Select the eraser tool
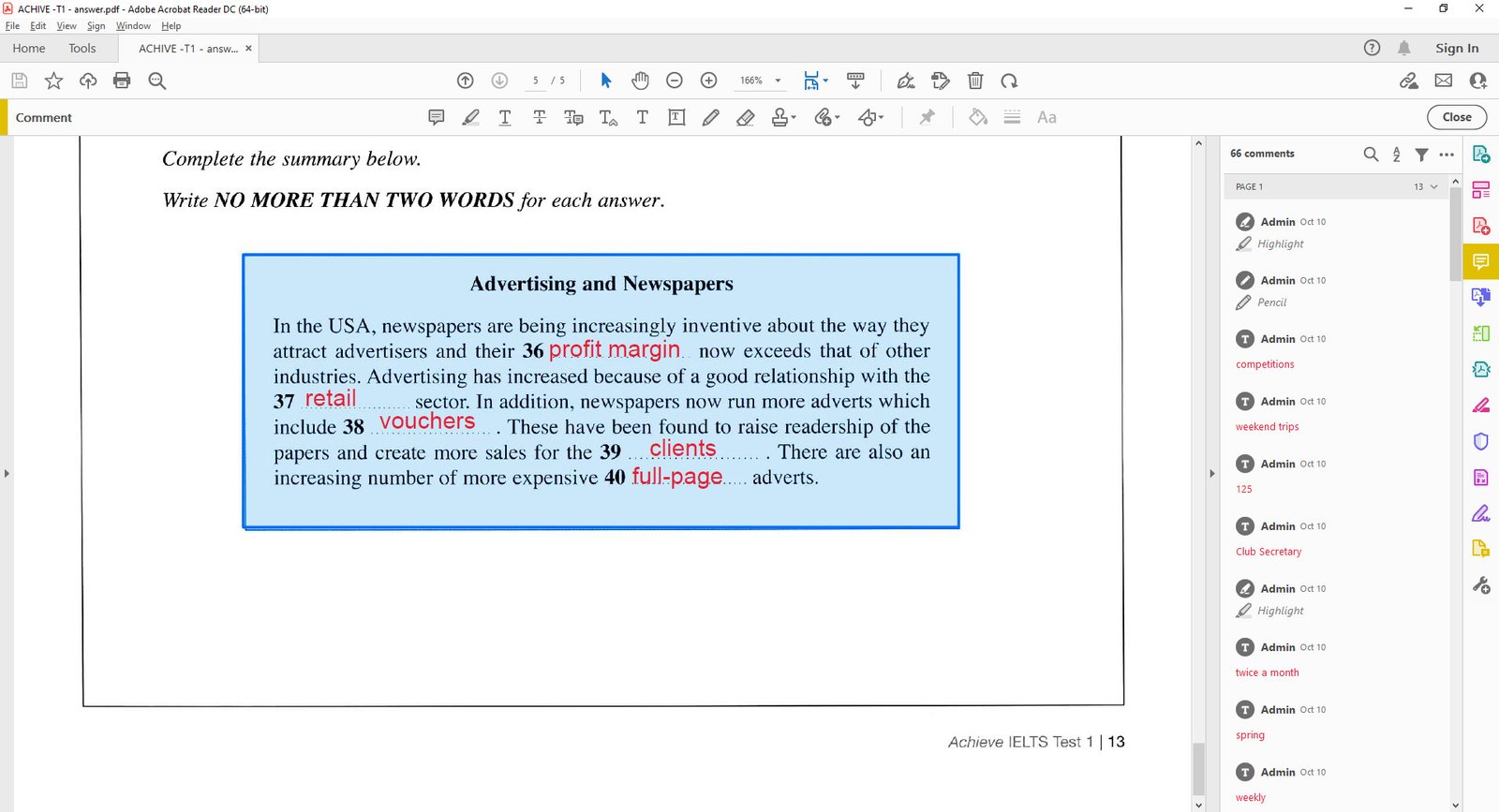1499x812 pixels. coord(745,117)
